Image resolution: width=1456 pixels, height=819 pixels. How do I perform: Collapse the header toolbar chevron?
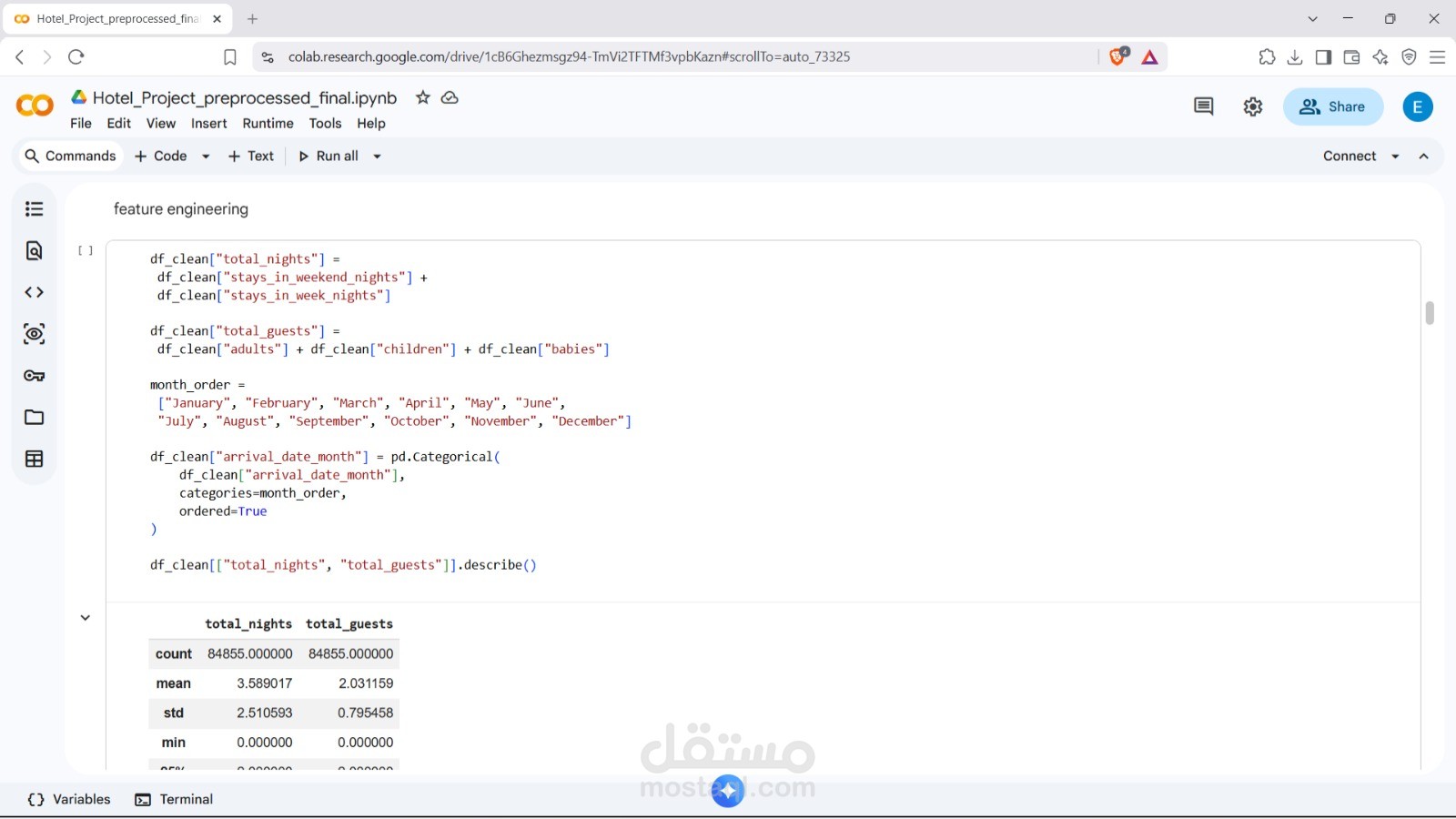[x=1424, y=157]
